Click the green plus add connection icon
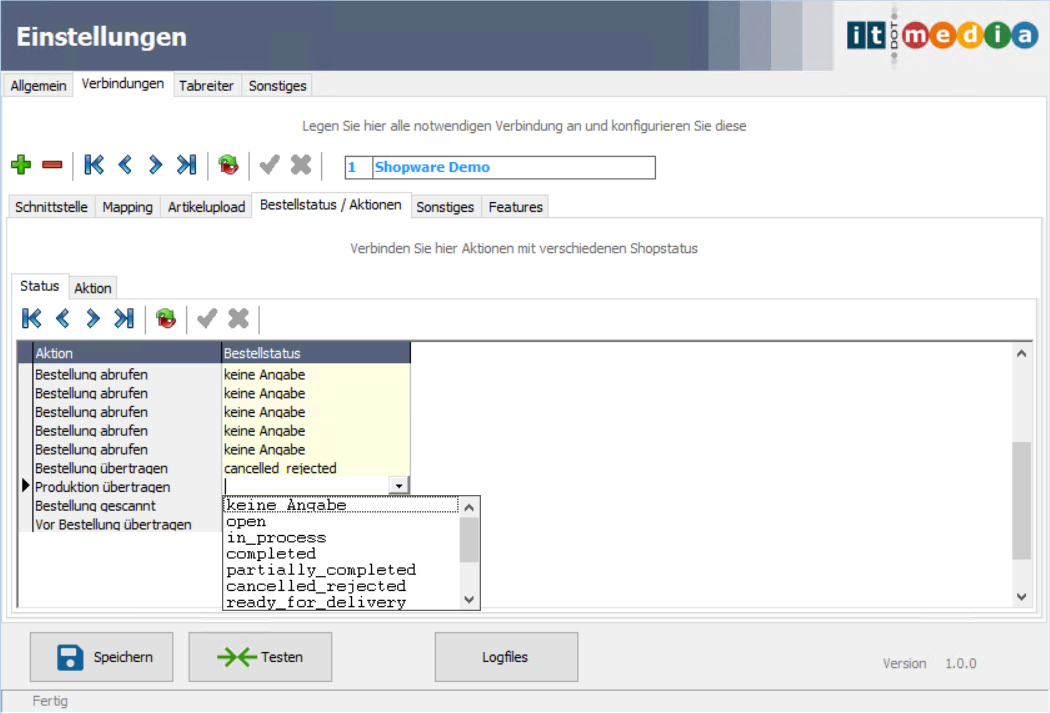Viewport: 1050px width, 714px height. coord(21,165)
